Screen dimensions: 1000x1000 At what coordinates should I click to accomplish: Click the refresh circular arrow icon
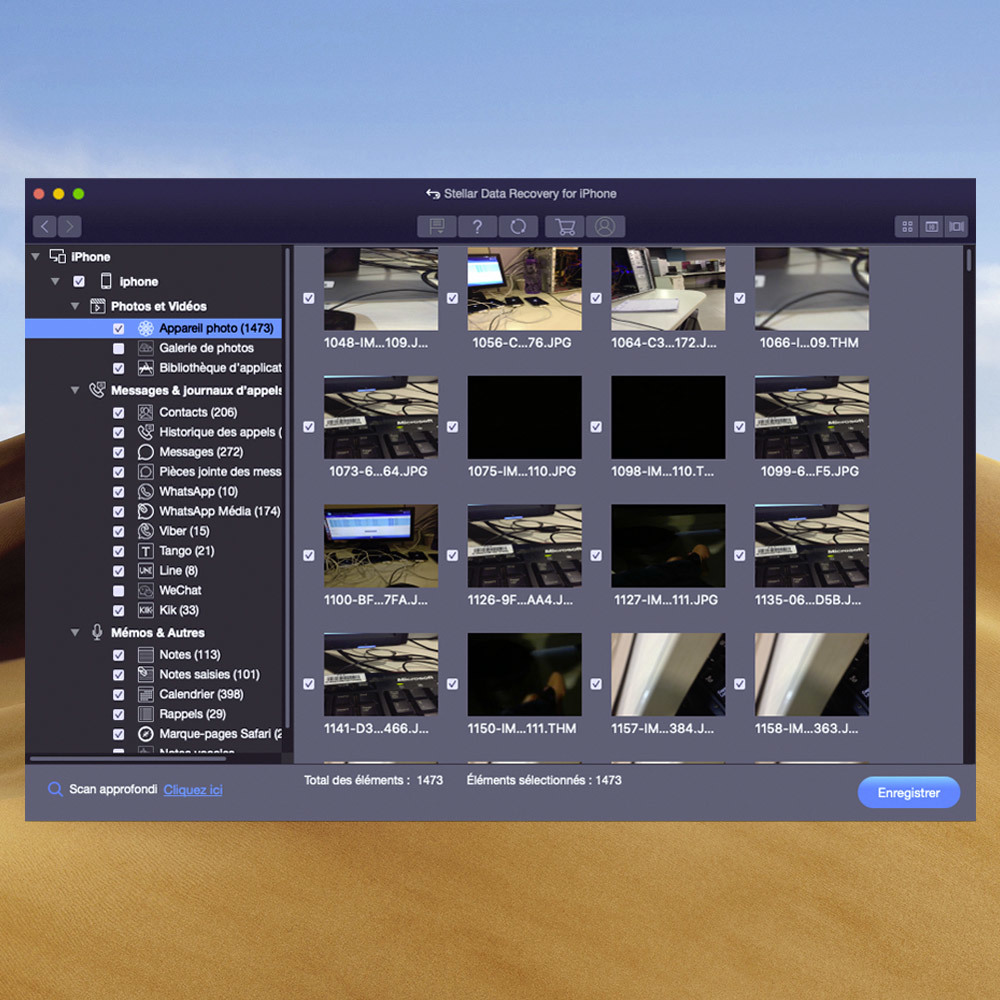point(518,226)
